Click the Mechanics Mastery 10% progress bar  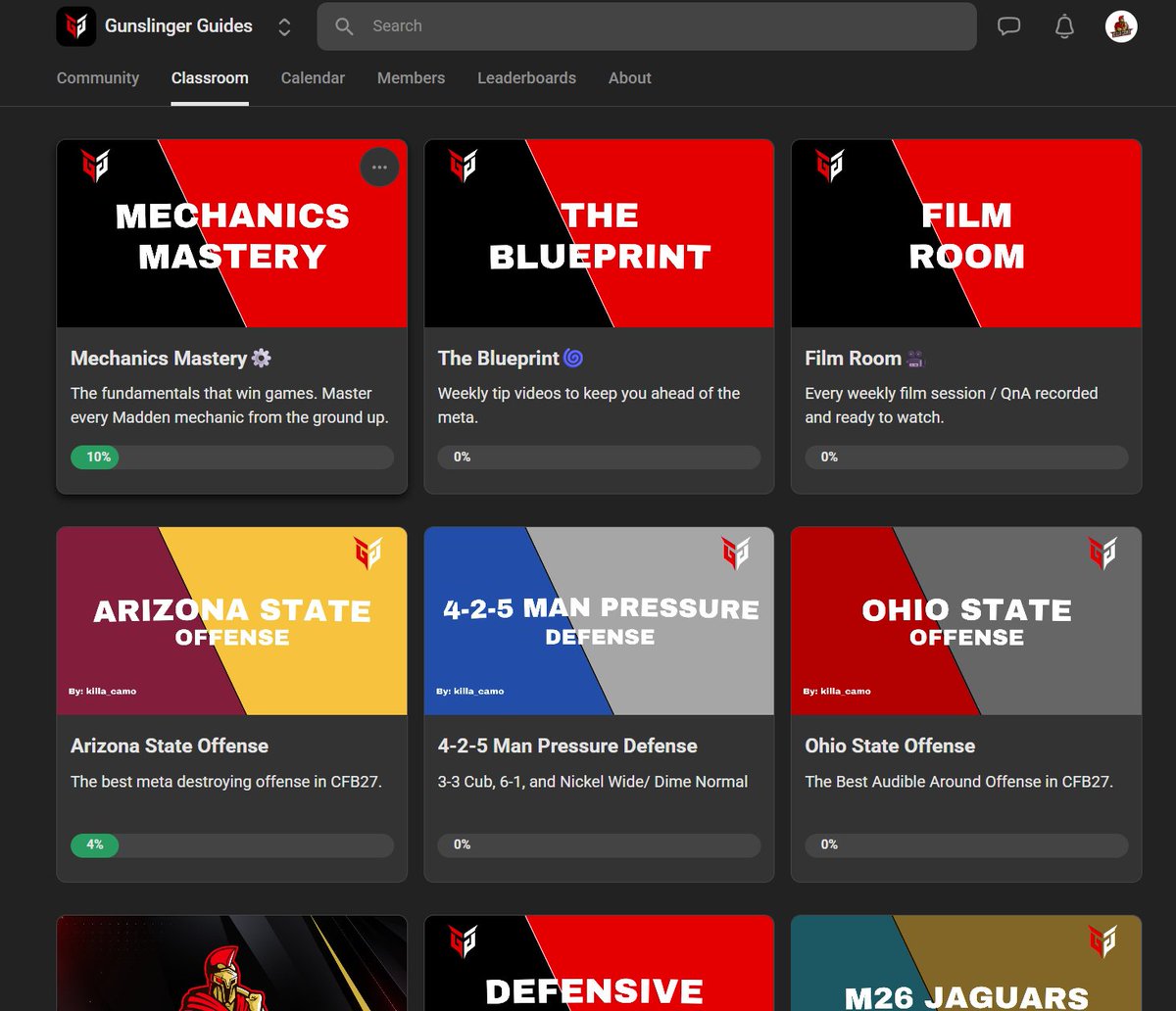click(x=232, y=457)
